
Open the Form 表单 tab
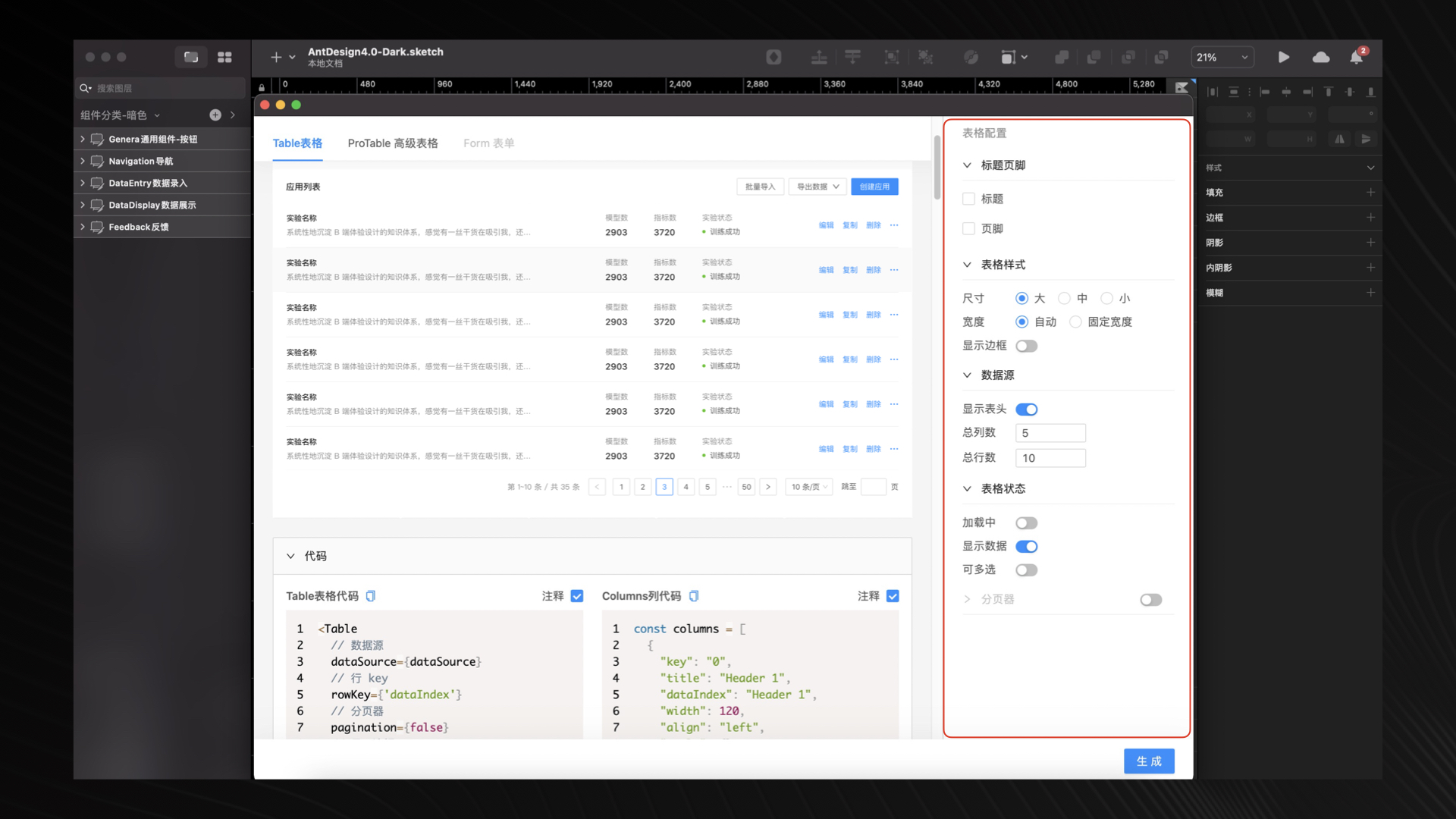click(x=488, y=143)
